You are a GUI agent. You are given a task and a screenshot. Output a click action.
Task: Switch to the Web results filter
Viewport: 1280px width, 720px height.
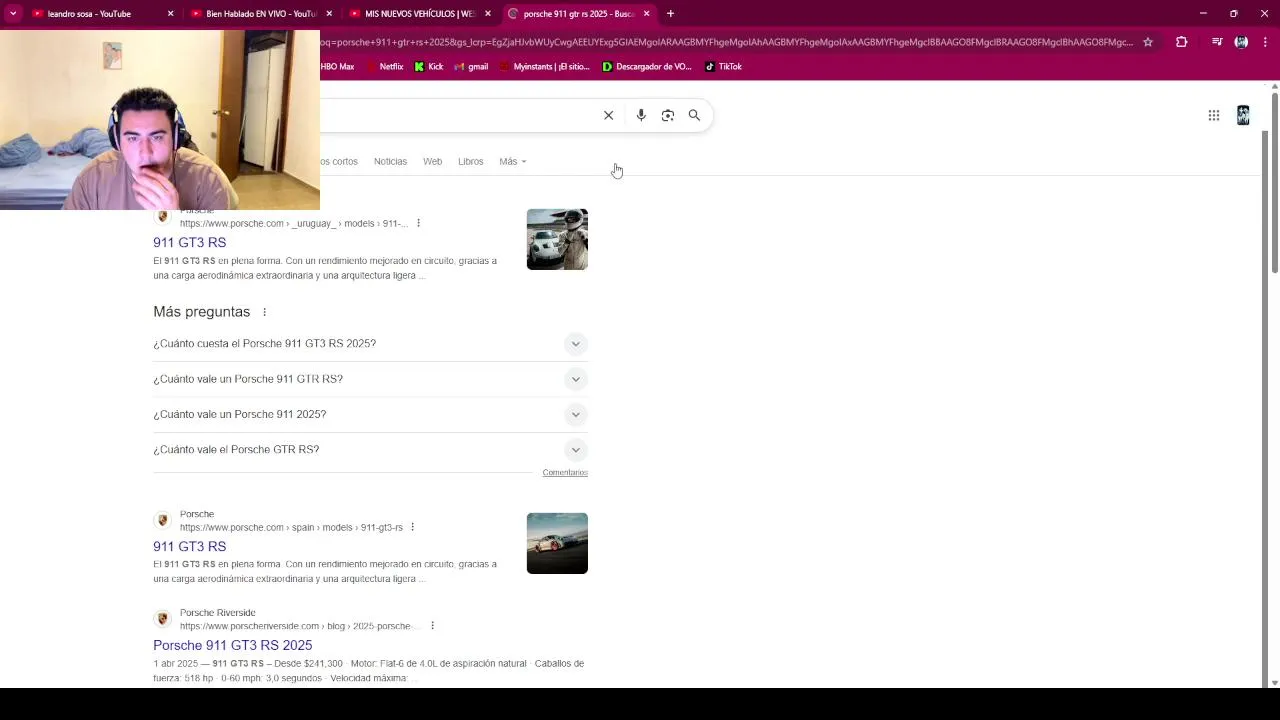pos(432,161)
